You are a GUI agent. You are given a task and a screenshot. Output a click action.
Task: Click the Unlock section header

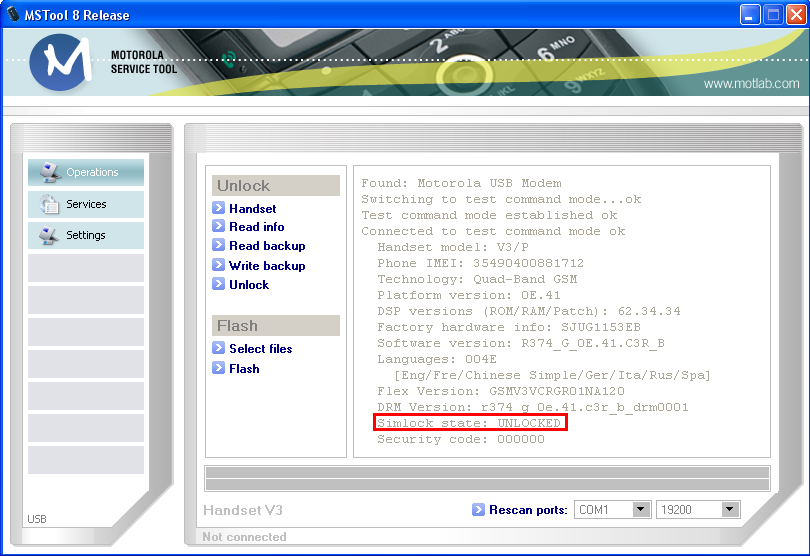point(276,186)
